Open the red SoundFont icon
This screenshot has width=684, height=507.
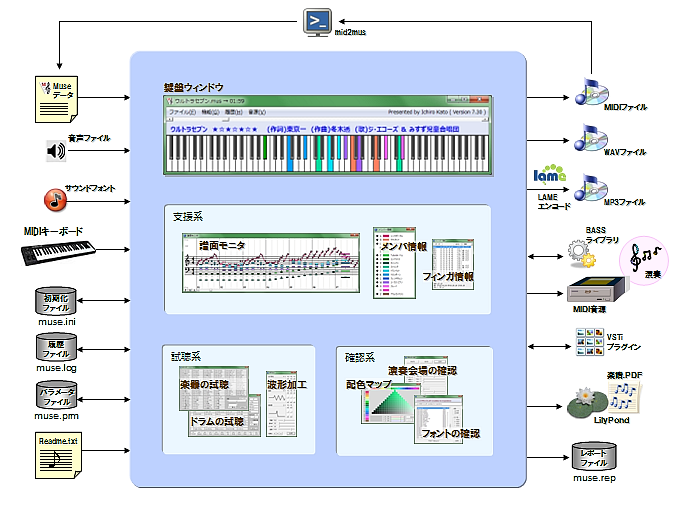55,199
